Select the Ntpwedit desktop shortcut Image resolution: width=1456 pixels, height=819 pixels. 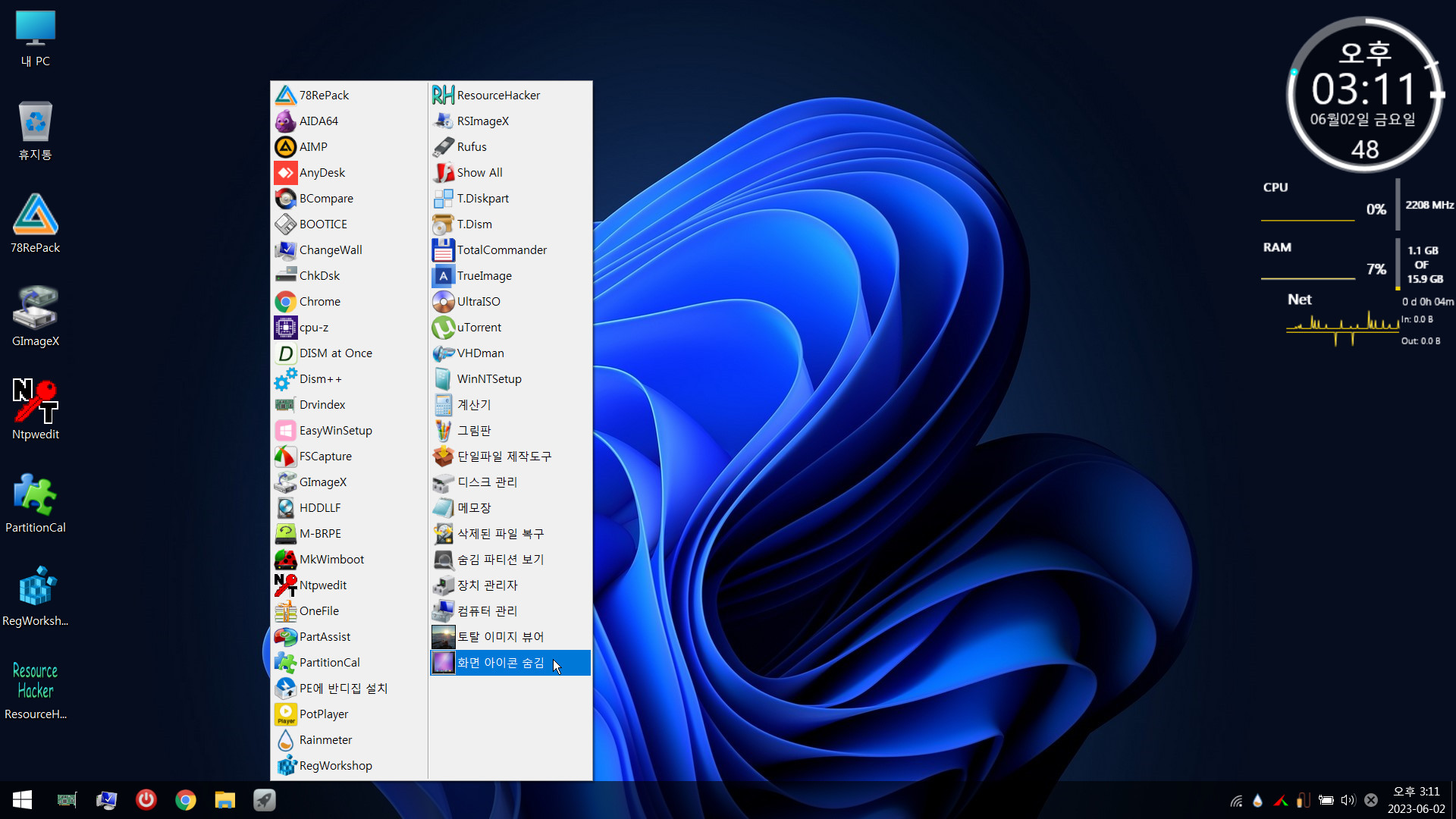[35, 410]
